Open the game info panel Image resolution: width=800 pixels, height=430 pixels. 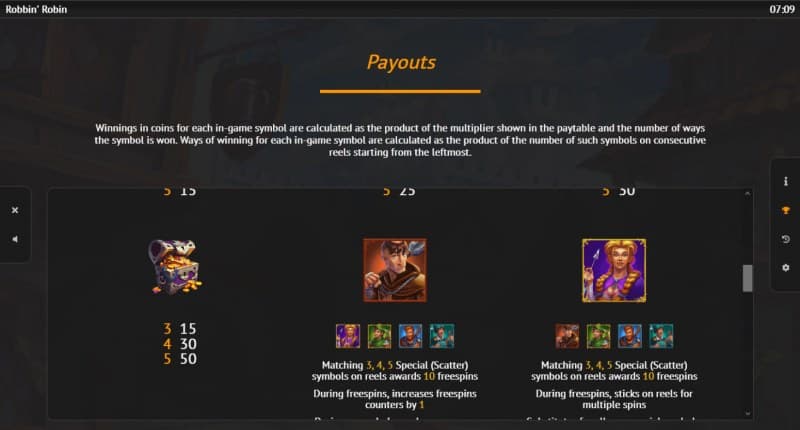point(785,182)
